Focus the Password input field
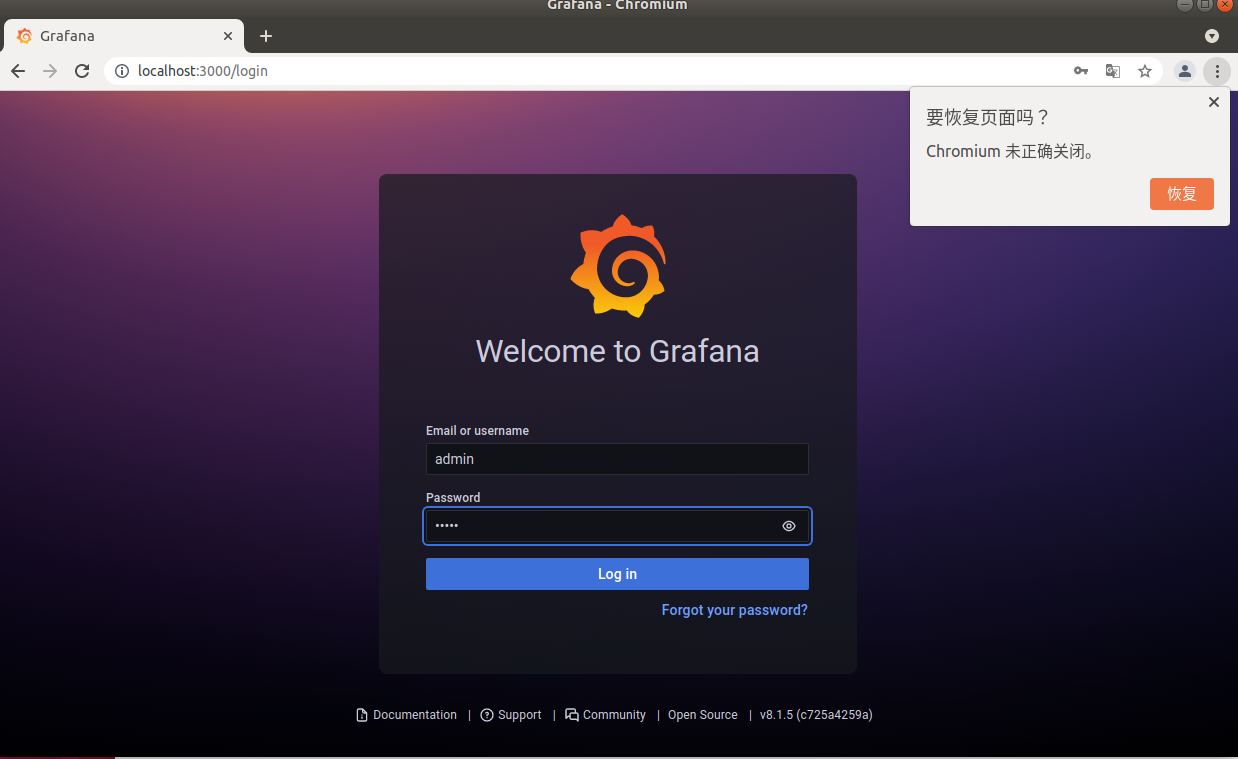 (617, 526)
